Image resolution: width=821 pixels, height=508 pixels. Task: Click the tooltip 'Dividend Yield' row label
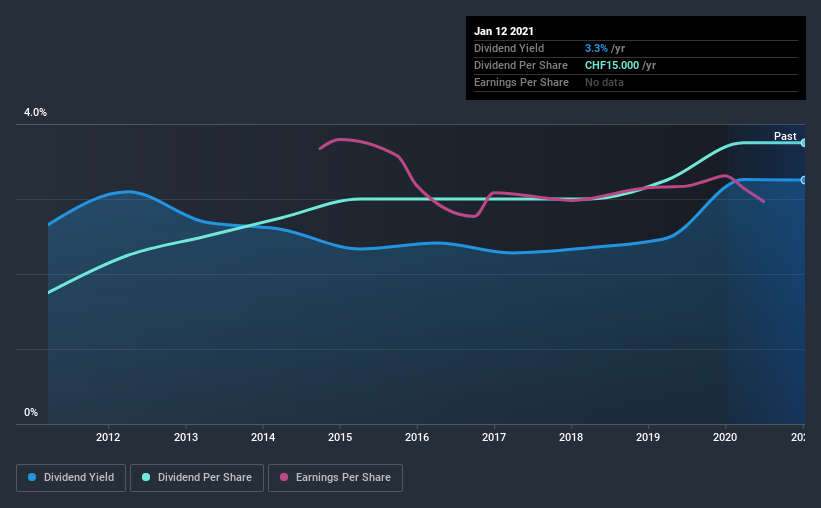[x=509, y=48]
